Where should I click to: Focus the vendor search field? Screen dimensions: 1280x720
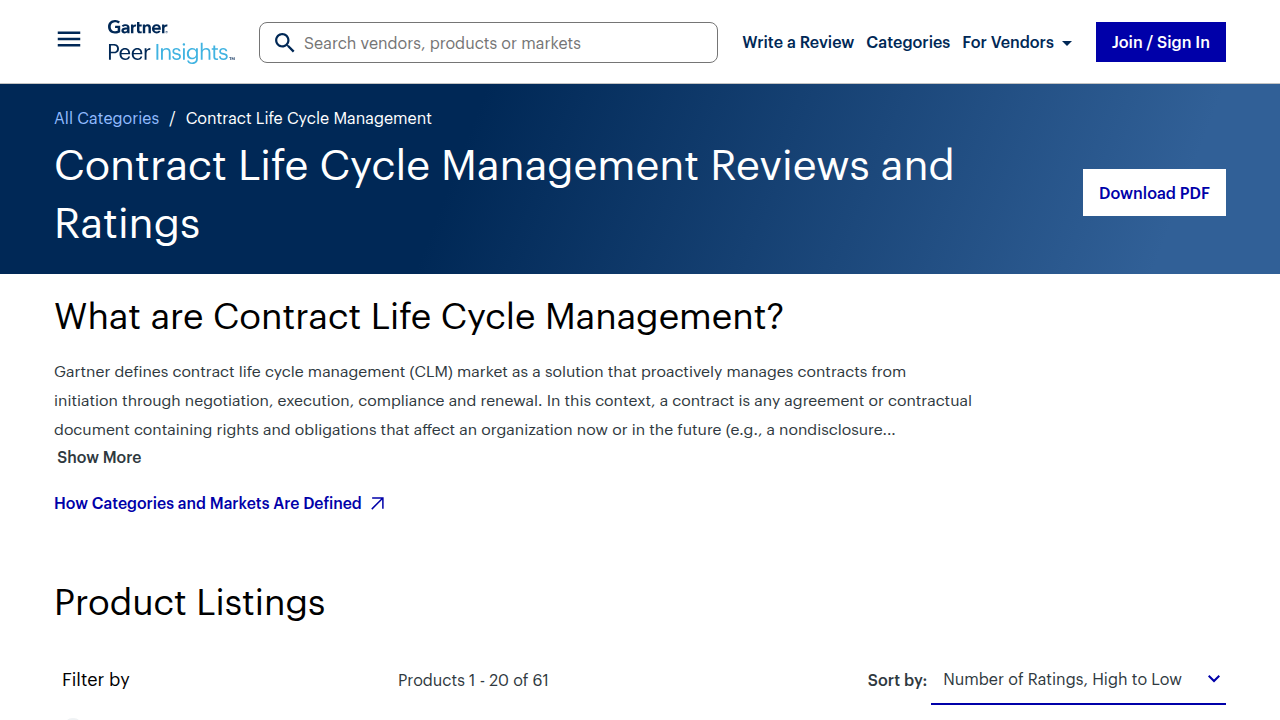(488, 43)
